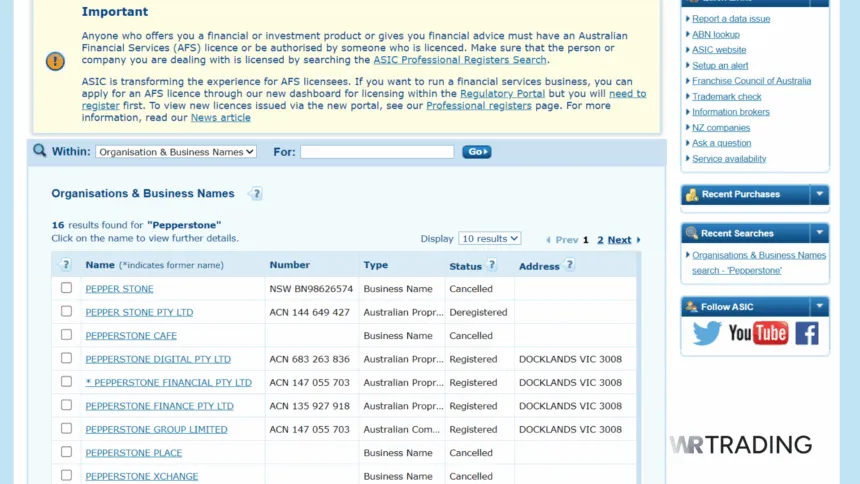The height and width of the screenshot is (484, 860).
Task: Collapse the Recent Purchases panel arrow
Action: [x=819, y=194]
